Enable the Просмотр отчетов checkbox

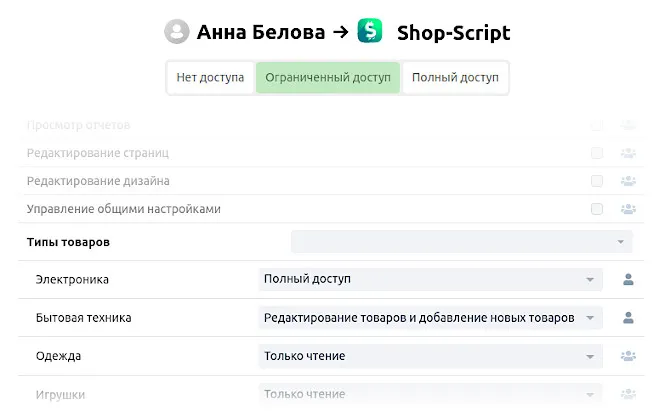(597, 125)
